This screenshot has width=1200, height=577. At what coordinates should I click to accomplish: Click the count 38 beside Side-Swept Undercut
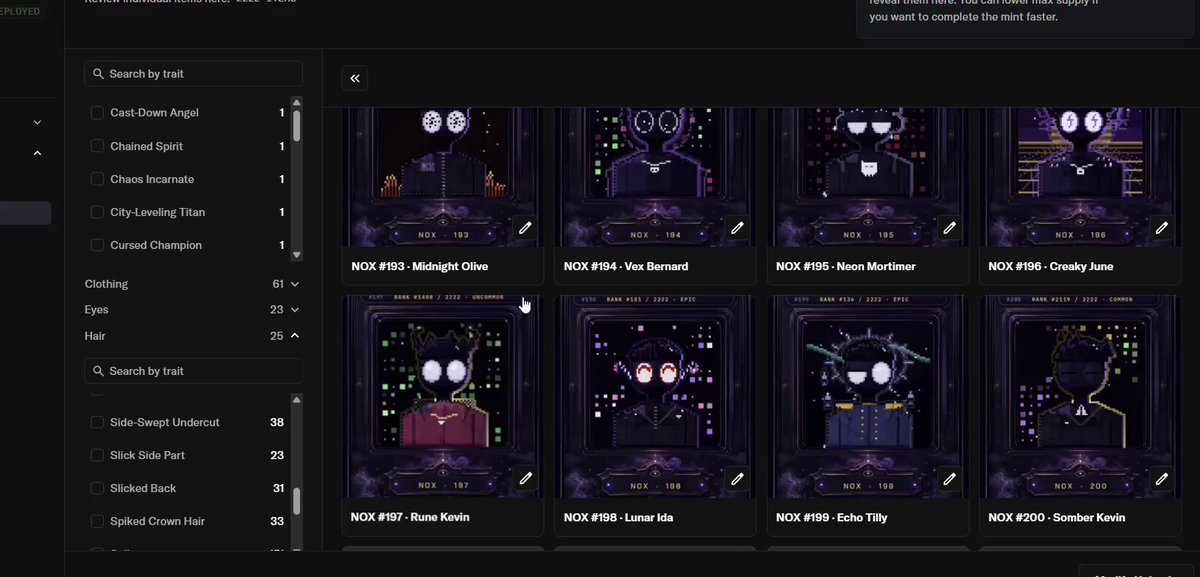pyautogui.click(x=277, y=422)
